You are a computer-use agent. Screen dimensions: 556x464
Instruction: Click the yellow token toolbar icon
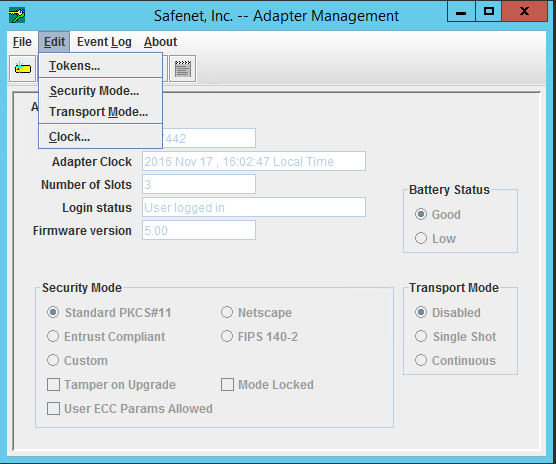click(23, 68)
